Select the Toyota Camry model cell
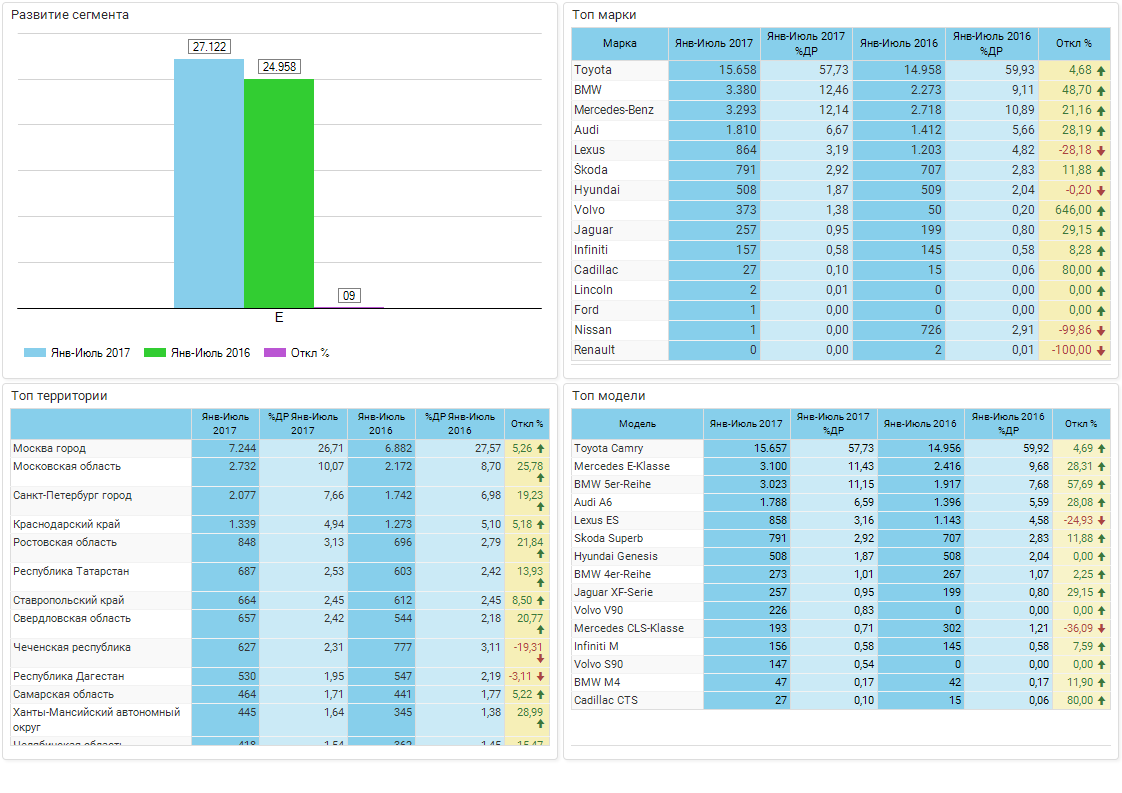 (638, 449)
